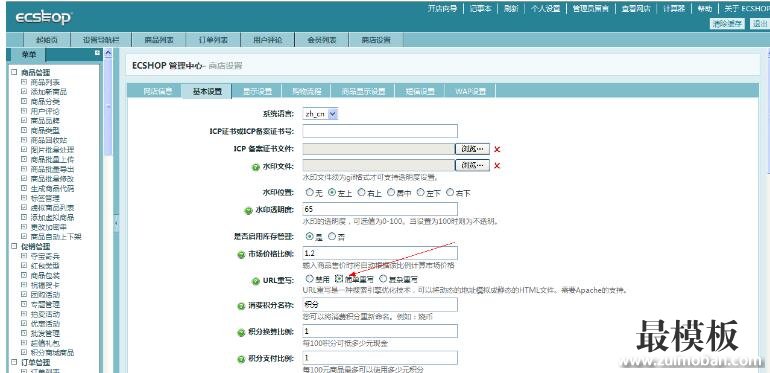
Task: Show help tip for URL重写
Action: click(255, 281)
